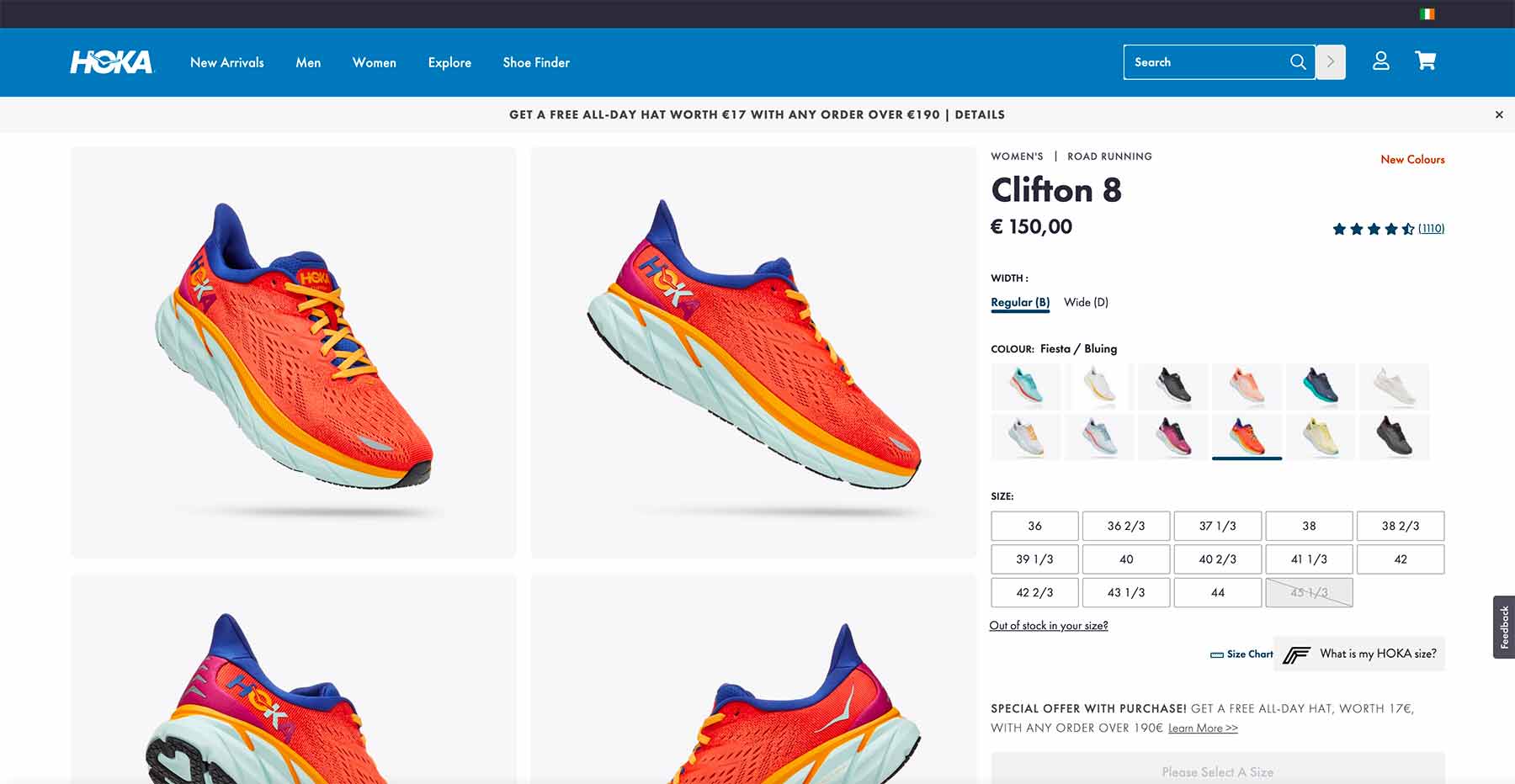
Task: Click 'What is my HOKA size?' button
Action: 1359,654
